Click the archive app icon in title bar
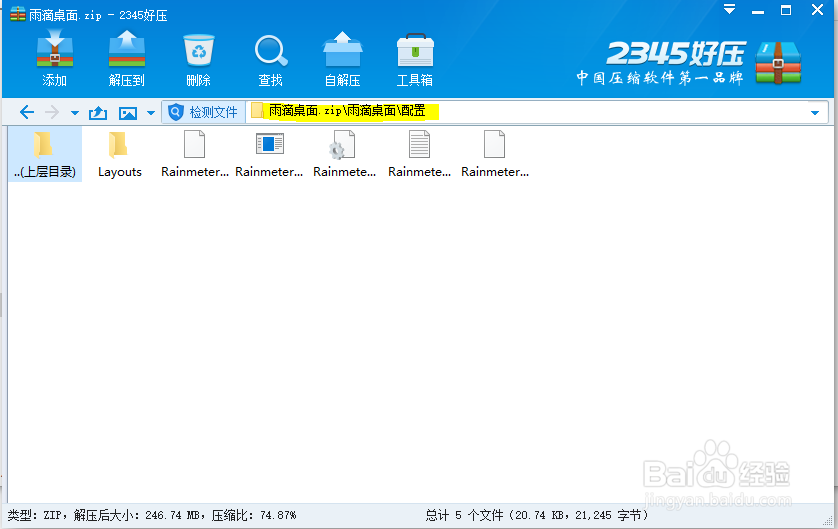Screen dimensions: 838x529 click(x=18, y=14)
